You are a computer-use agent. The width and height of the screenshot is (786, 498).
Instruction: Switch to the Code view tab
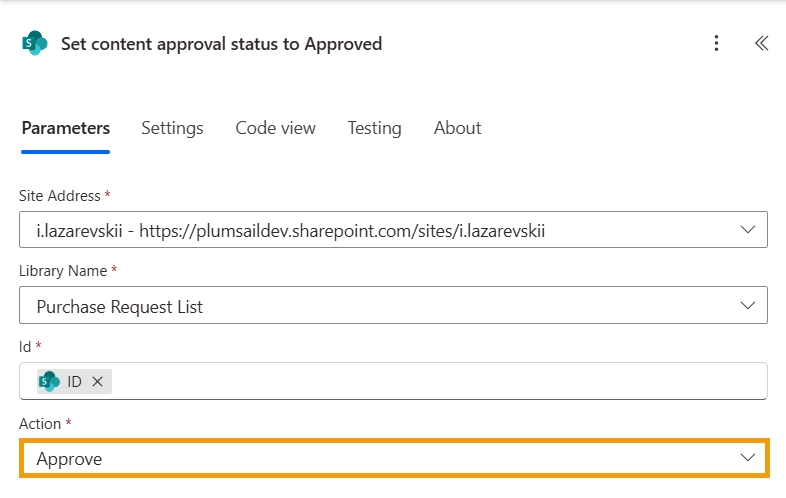(275, 128)
